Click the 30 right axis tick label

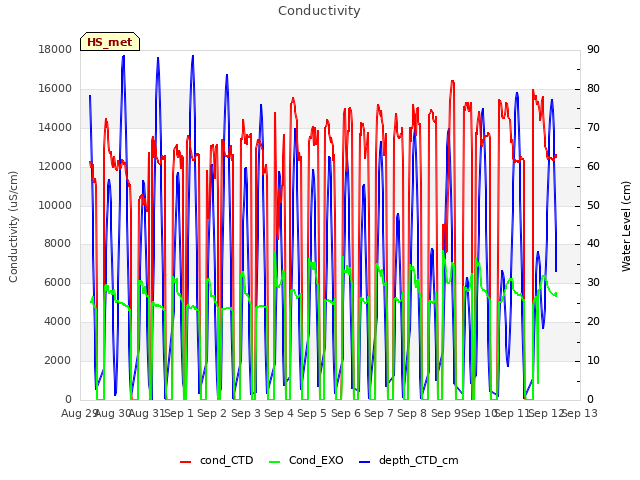[x=593, y=282]
